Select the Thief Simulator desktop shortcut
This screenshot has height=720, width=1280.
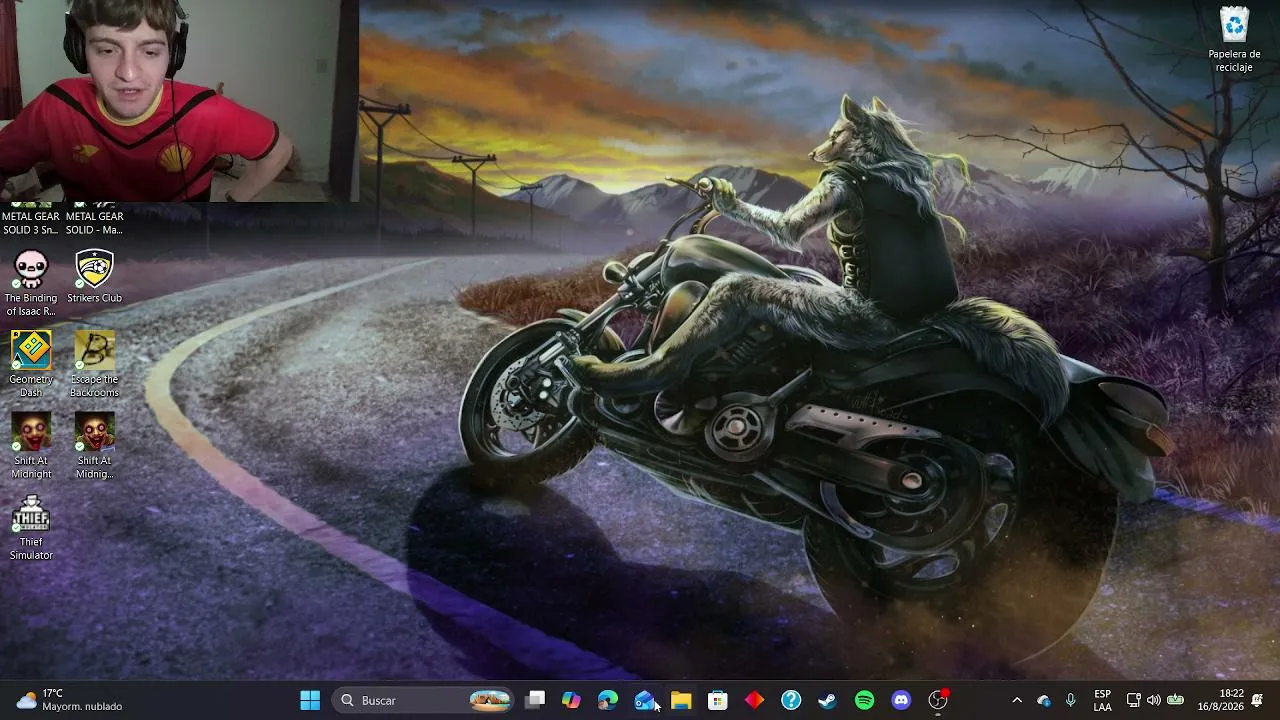pyautogui.click(x=31, y=527)
